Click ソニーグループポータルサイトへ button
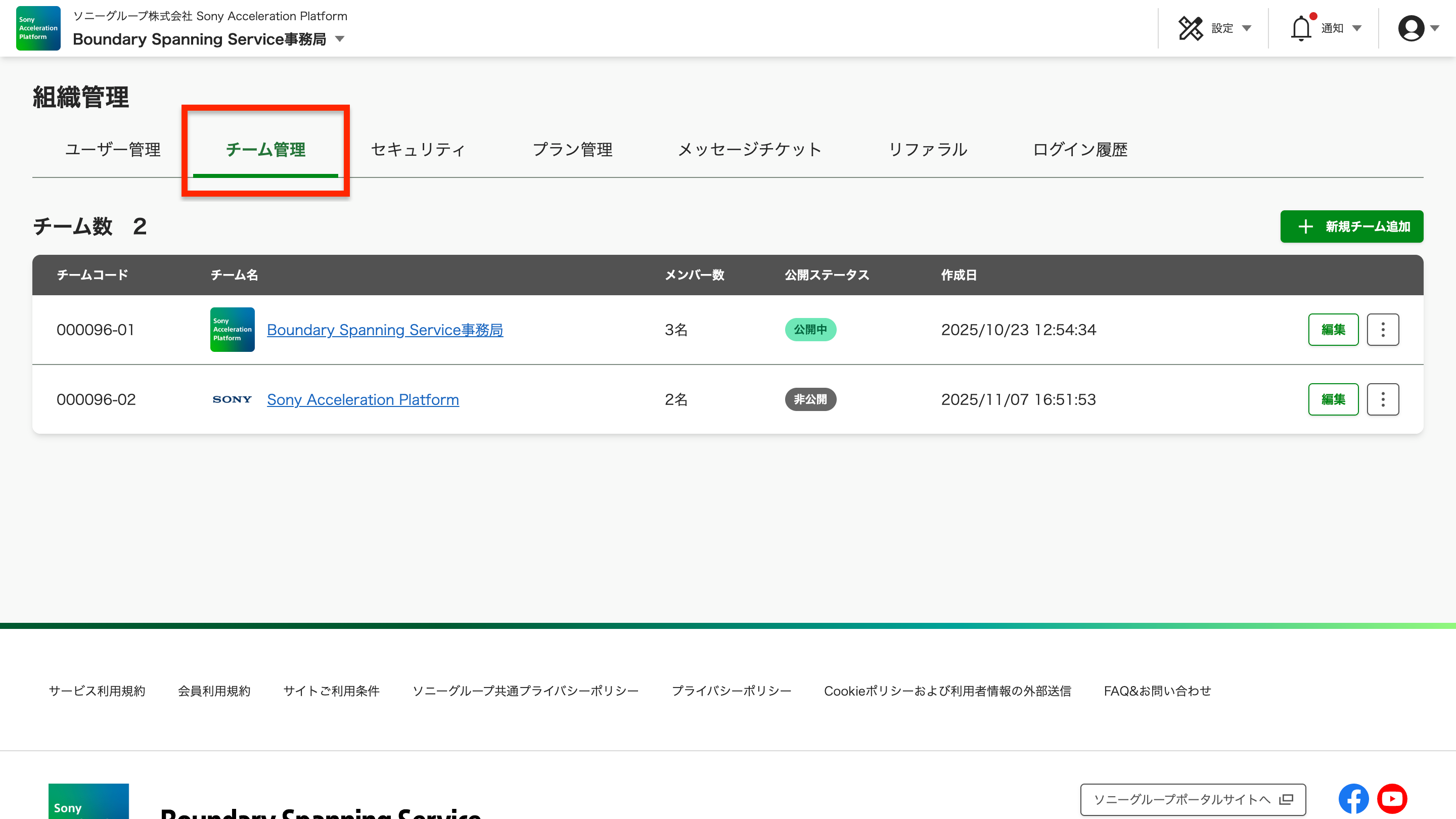 (1193, 799)
